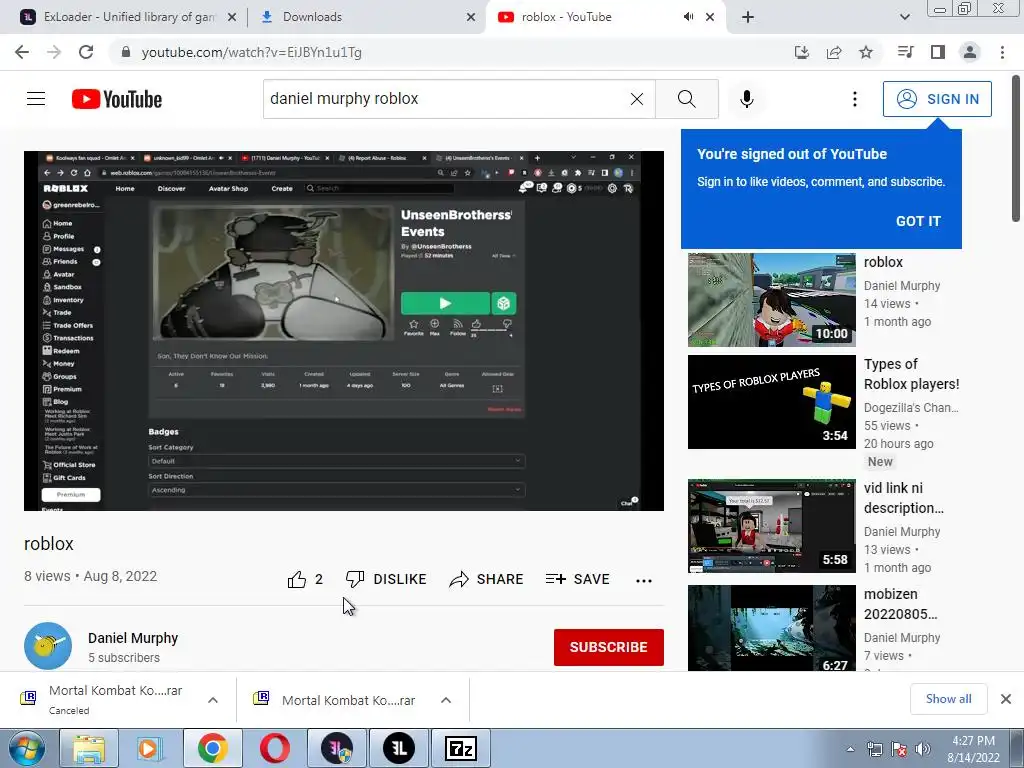Open the Windows Media Player taskbar icon
This screenshot has width=1024, height=768.
pos(151,748)
